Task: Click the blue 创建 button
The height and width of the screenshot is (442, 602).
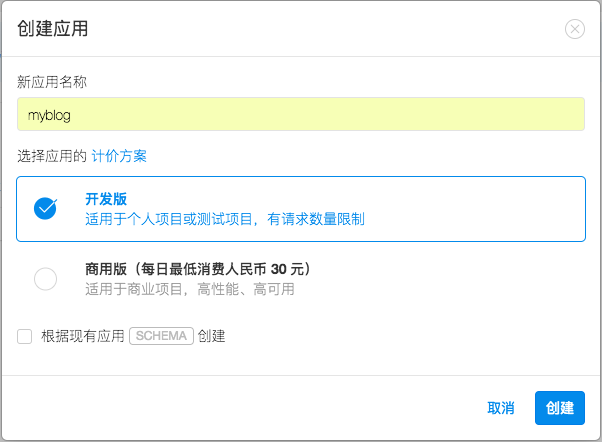Action: [560, 408]
